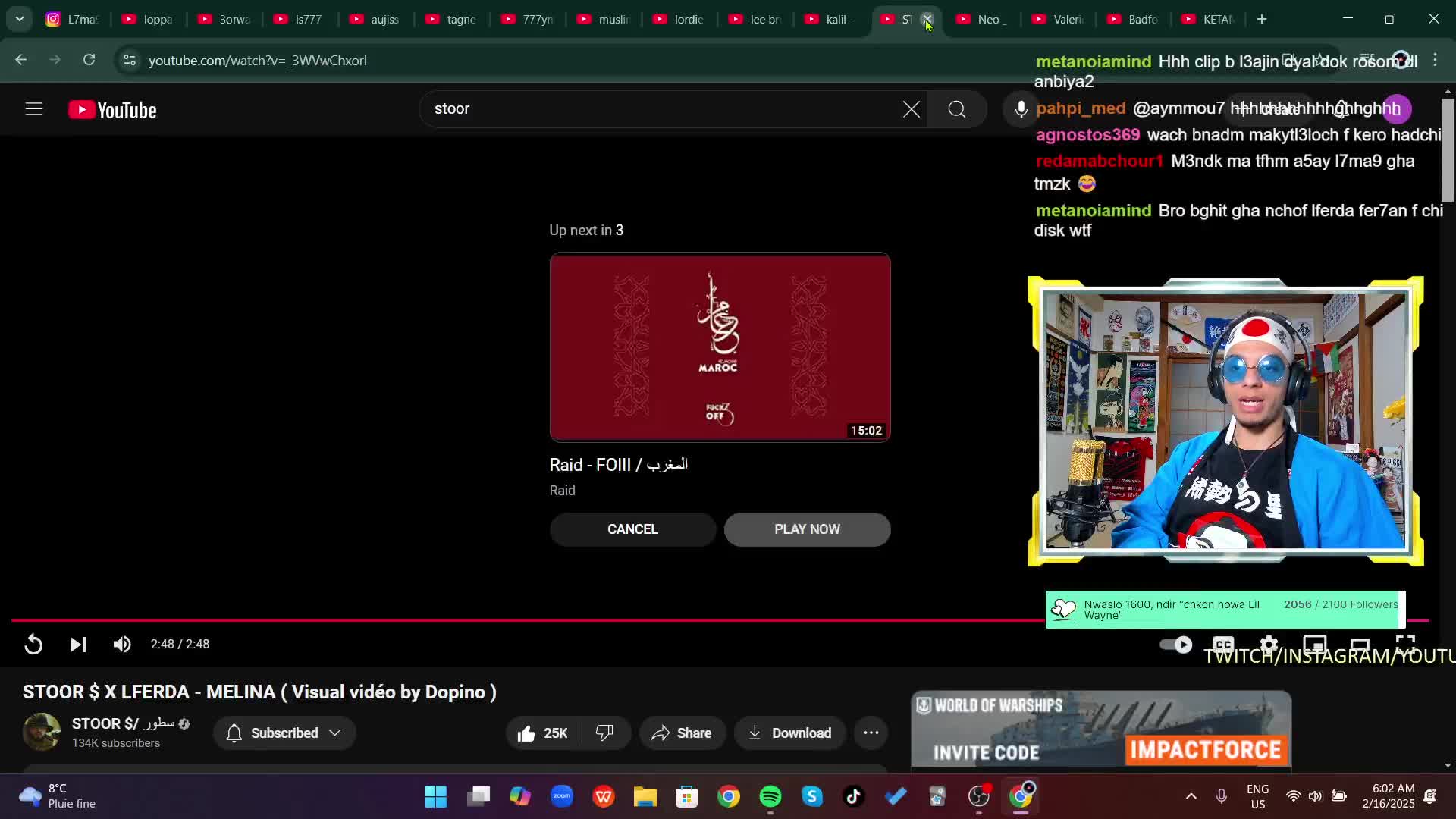The height and width of the screenshot is (819, 1456).
Task: Open the Chrome three-dot menu
Action: [x=1436, y=60]
